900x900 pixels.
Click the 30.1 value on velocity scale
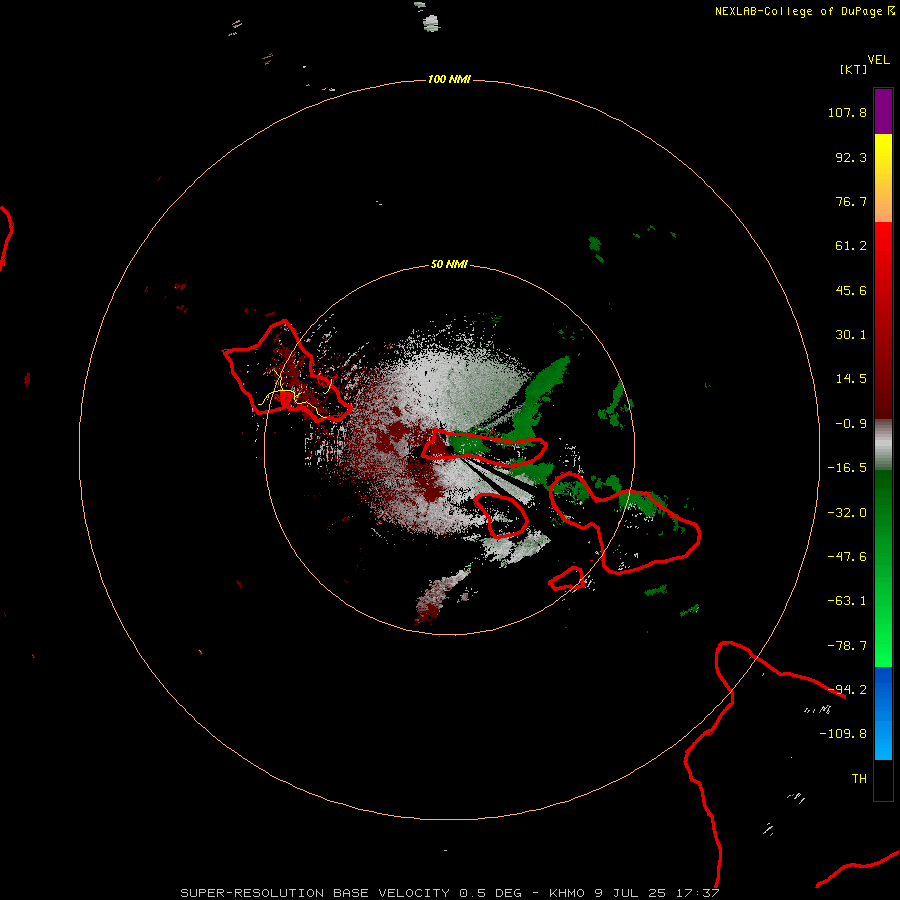tap(851, 335)
